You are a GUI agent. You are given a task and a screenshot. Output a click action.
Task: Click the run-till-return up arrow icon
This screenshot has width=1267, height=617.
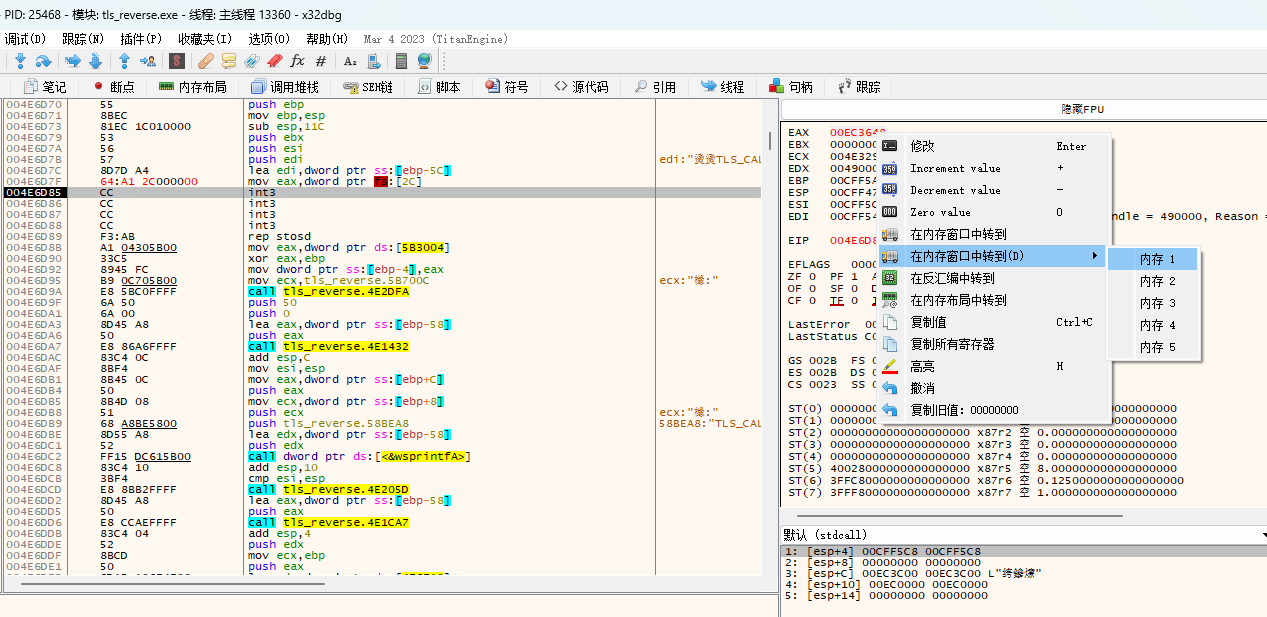pyautogui.click(x=124, y=61)
